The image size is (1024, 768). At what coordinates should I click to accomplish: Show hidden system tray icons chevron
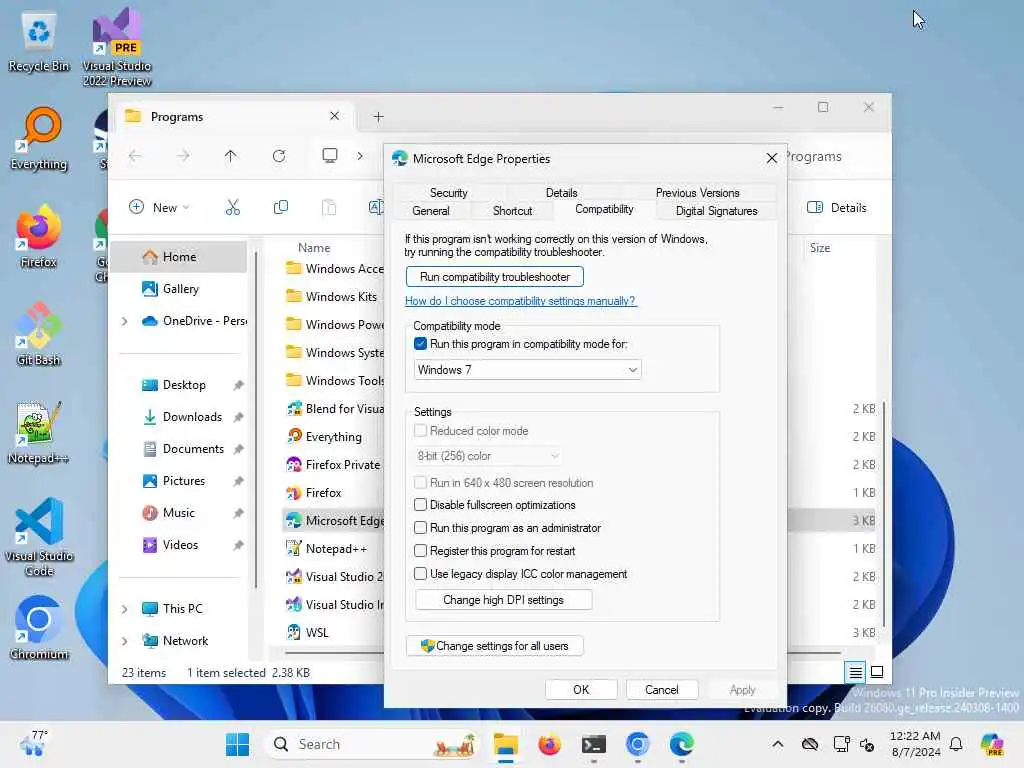click(x=777, y=744)
